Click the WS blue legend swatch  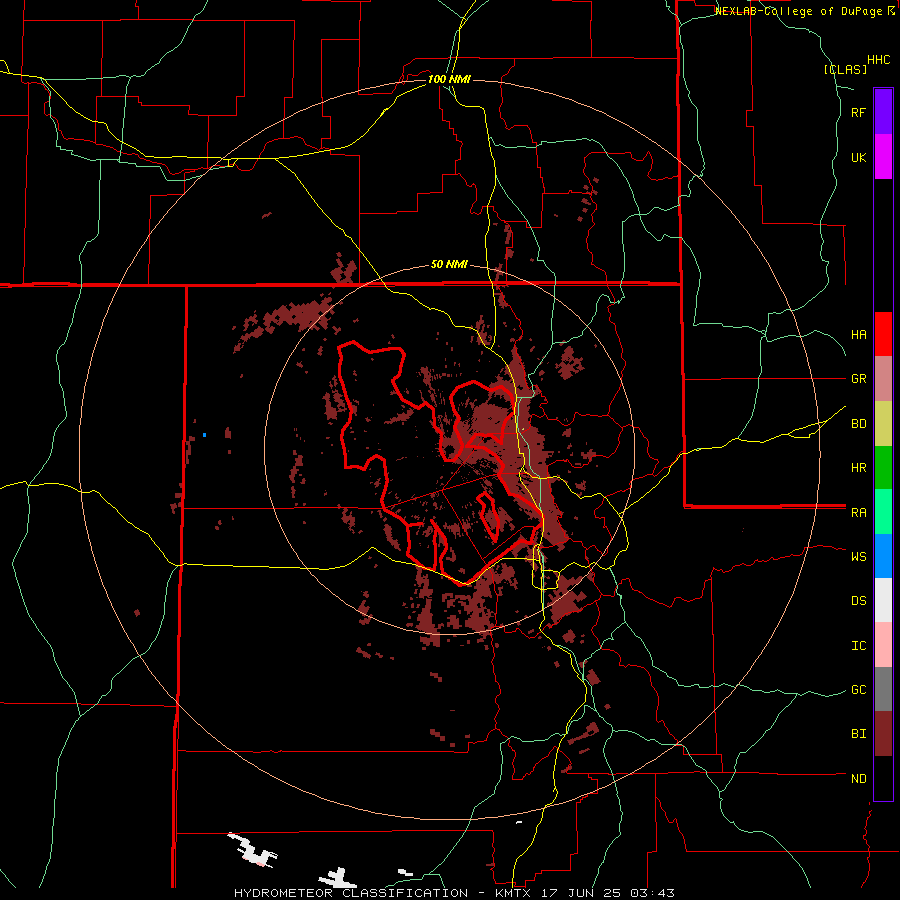pyautogui.click(x=883, y=556)
